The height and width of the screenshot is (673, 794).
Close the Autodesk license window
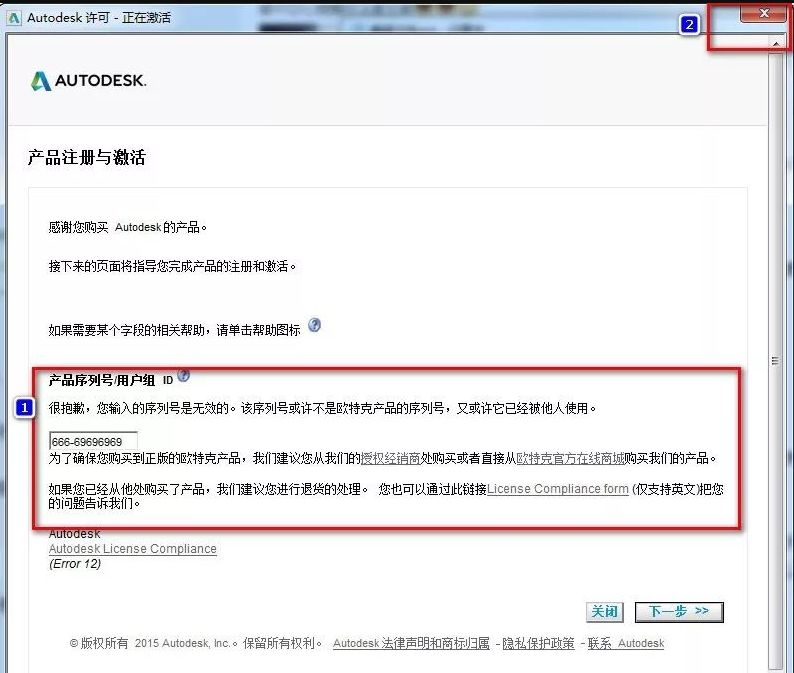(x=764, y=14)
